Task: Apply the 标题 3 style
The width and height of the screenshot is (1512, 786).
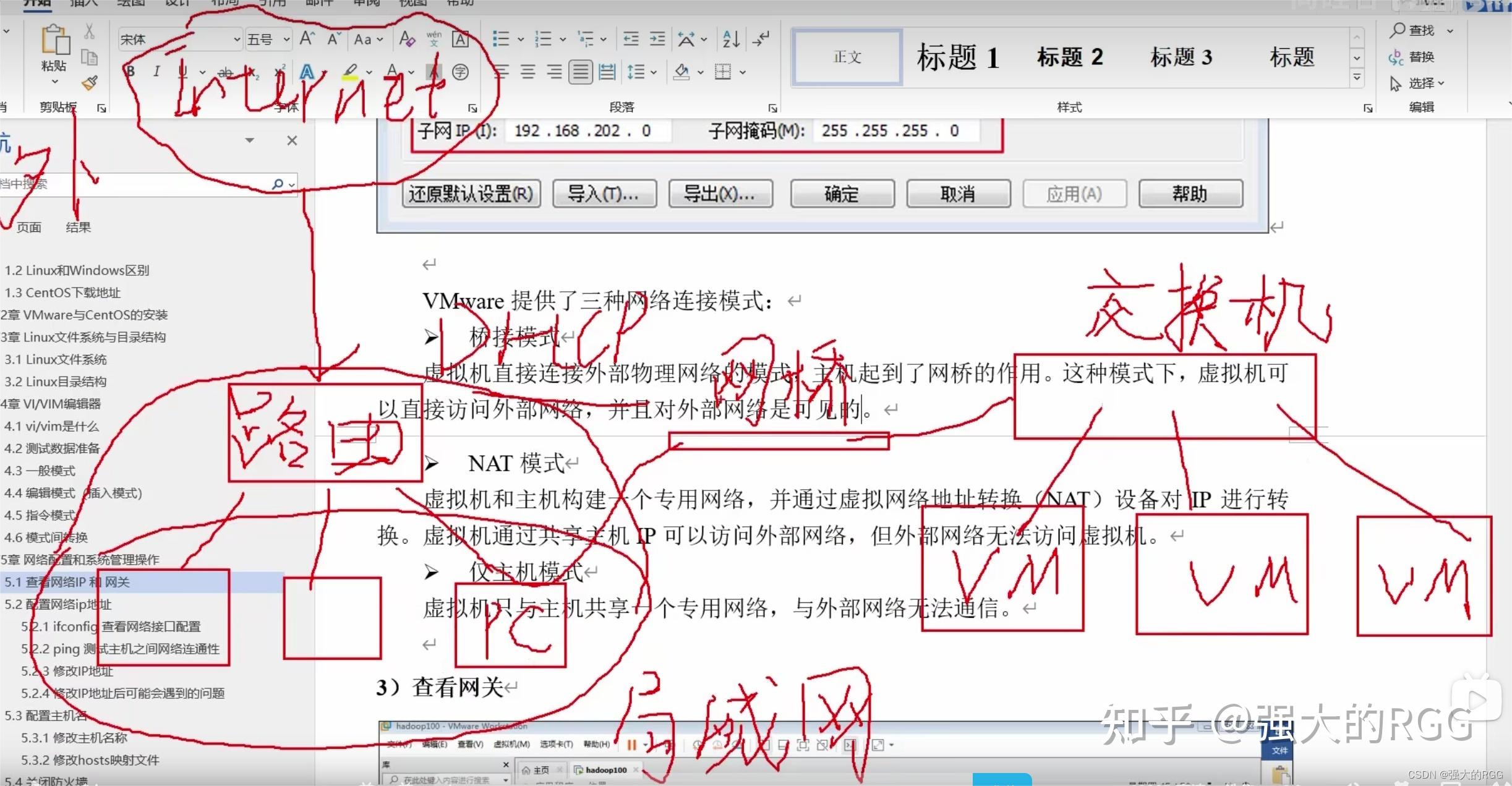Action: (1181, 57)
